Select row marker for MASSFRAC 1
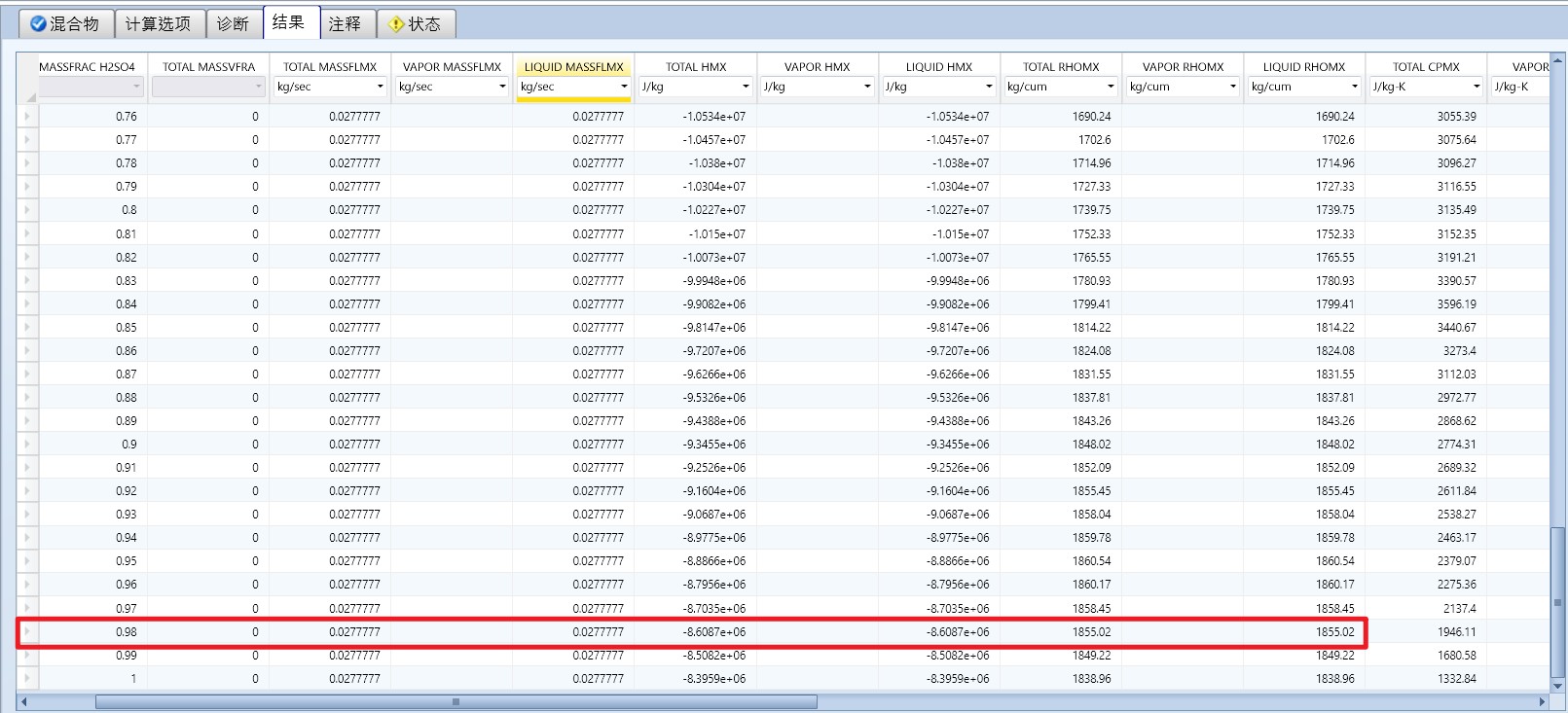Image resolution: width=1568 pixels, height=713 pixels. tap(27, 678)
